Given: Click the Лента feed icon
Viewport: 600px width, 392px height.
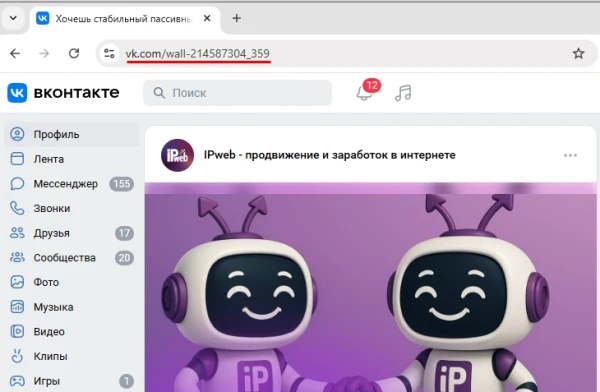Looking at the screenshot, I should click(17, 159).
